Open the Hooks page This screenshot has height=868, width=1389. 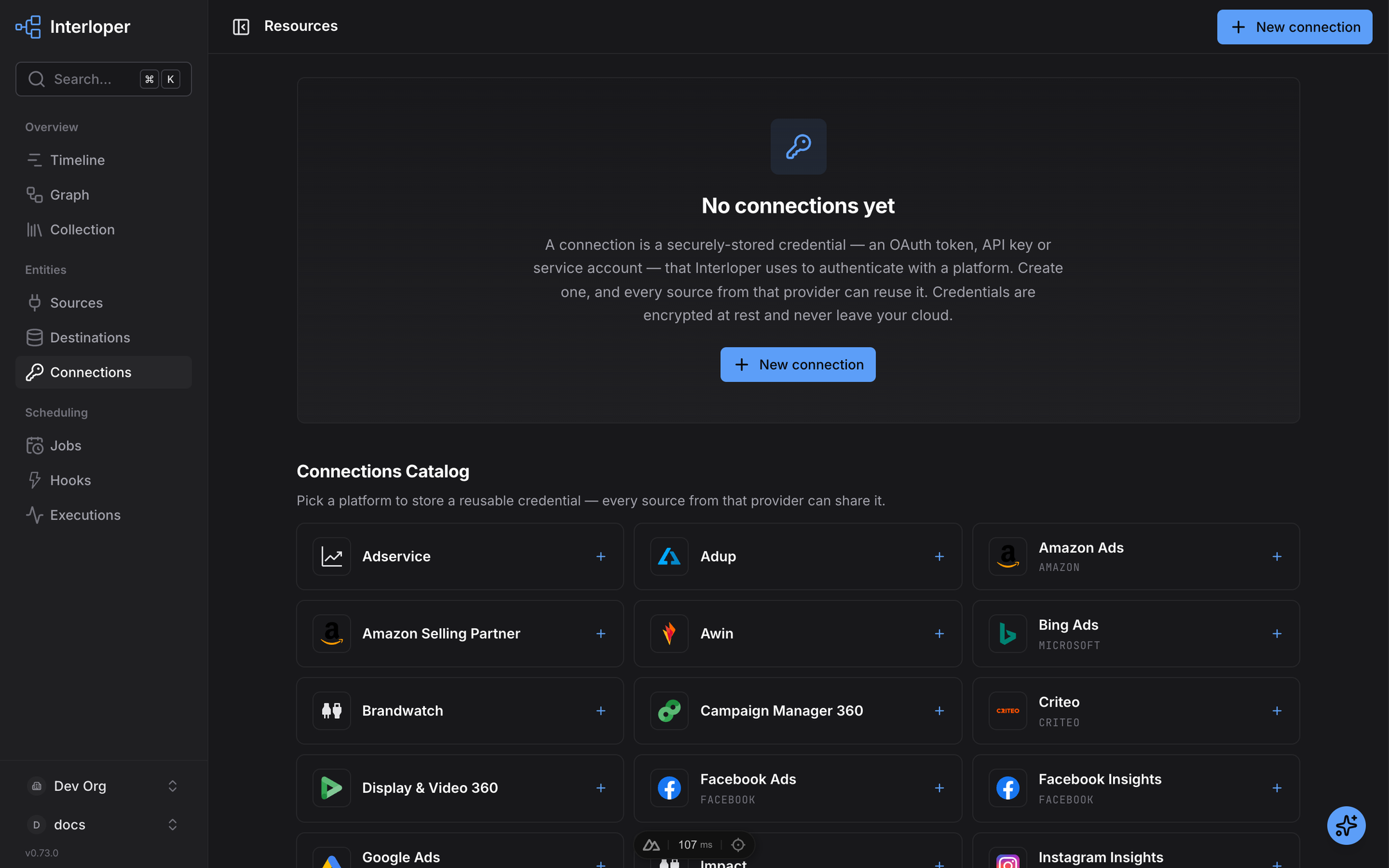click(104, 480)
